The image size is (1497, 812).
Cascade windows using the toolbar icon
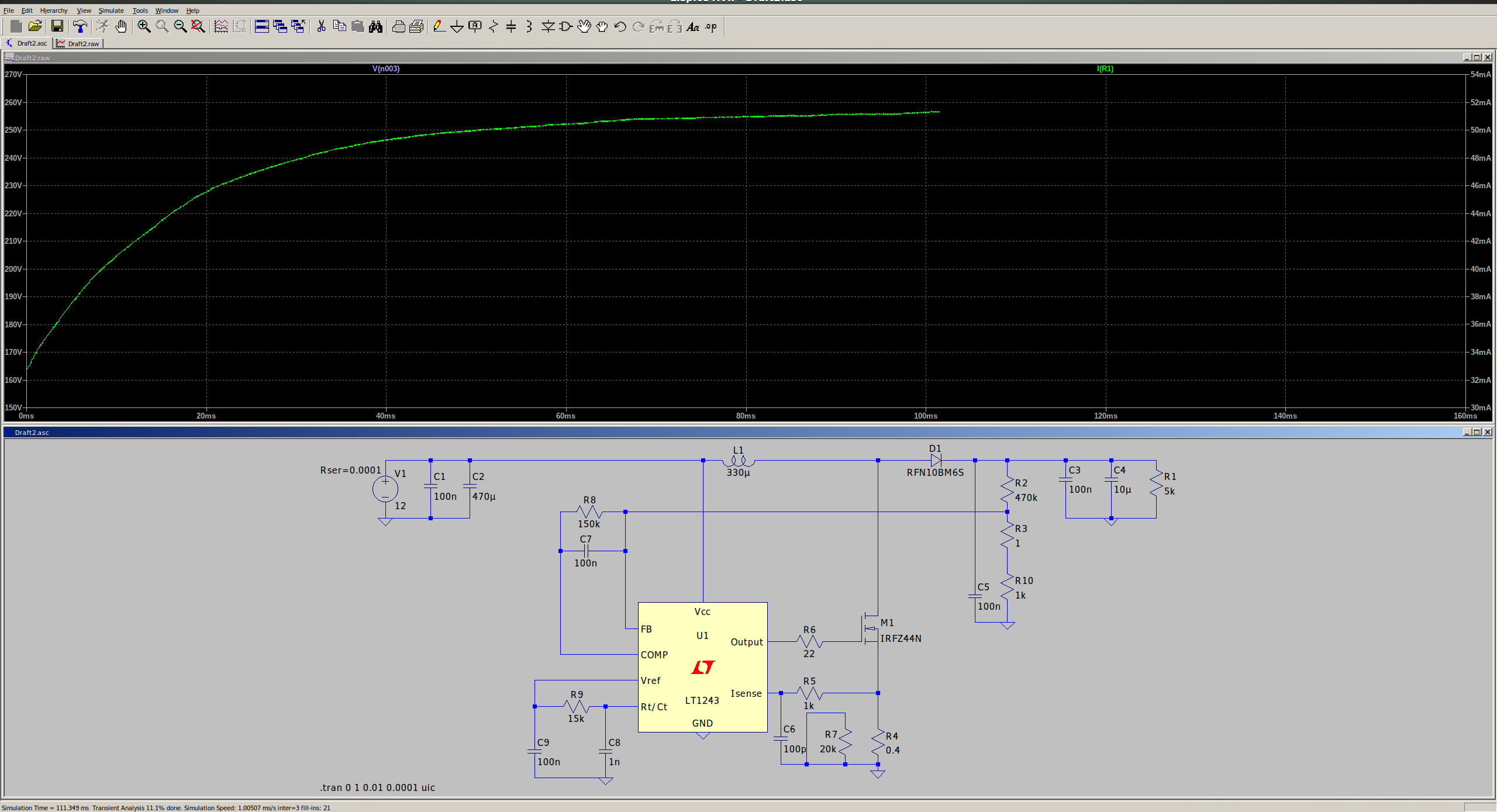click(x=280, y=26)
